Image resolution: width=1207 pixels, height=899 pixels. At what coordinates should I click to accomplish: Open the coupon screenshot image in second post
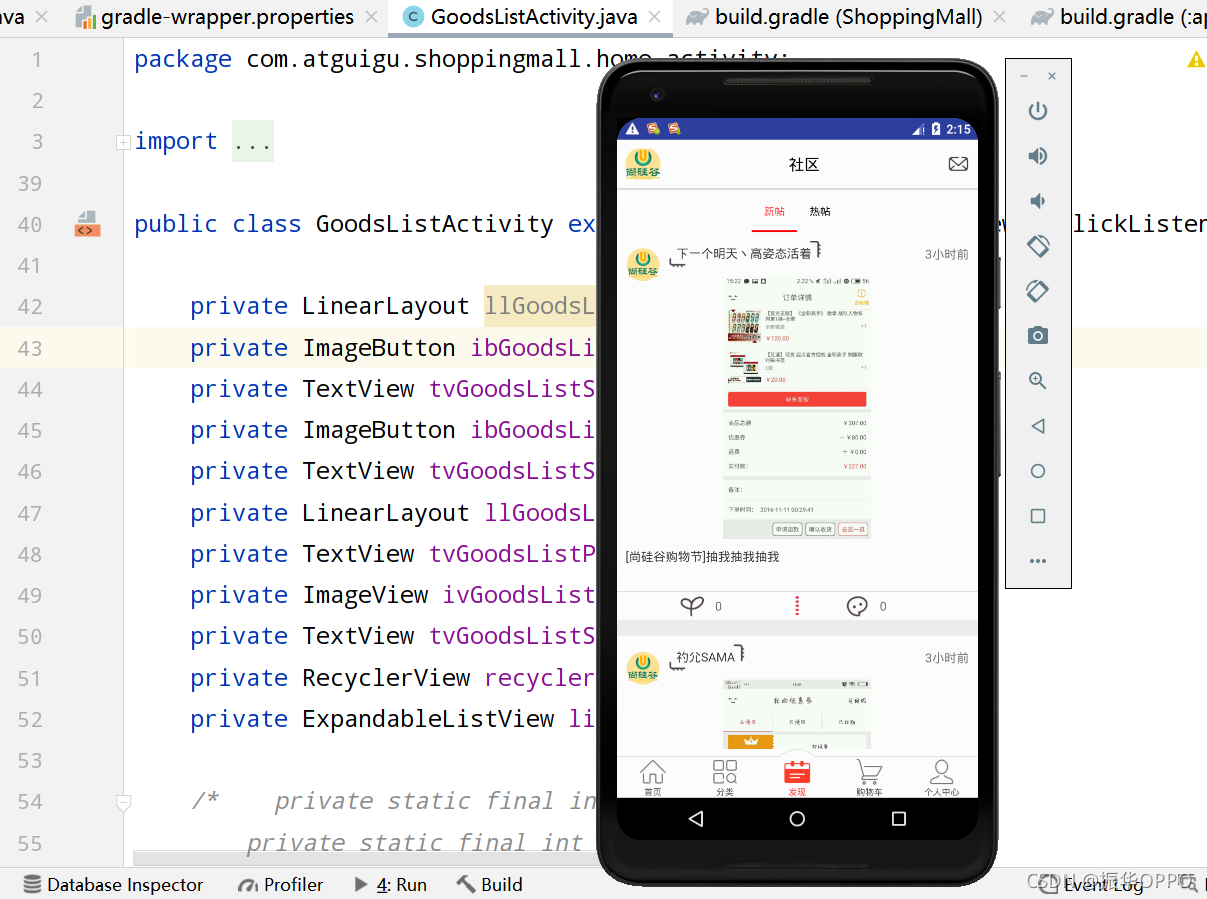tap(797, 714)
